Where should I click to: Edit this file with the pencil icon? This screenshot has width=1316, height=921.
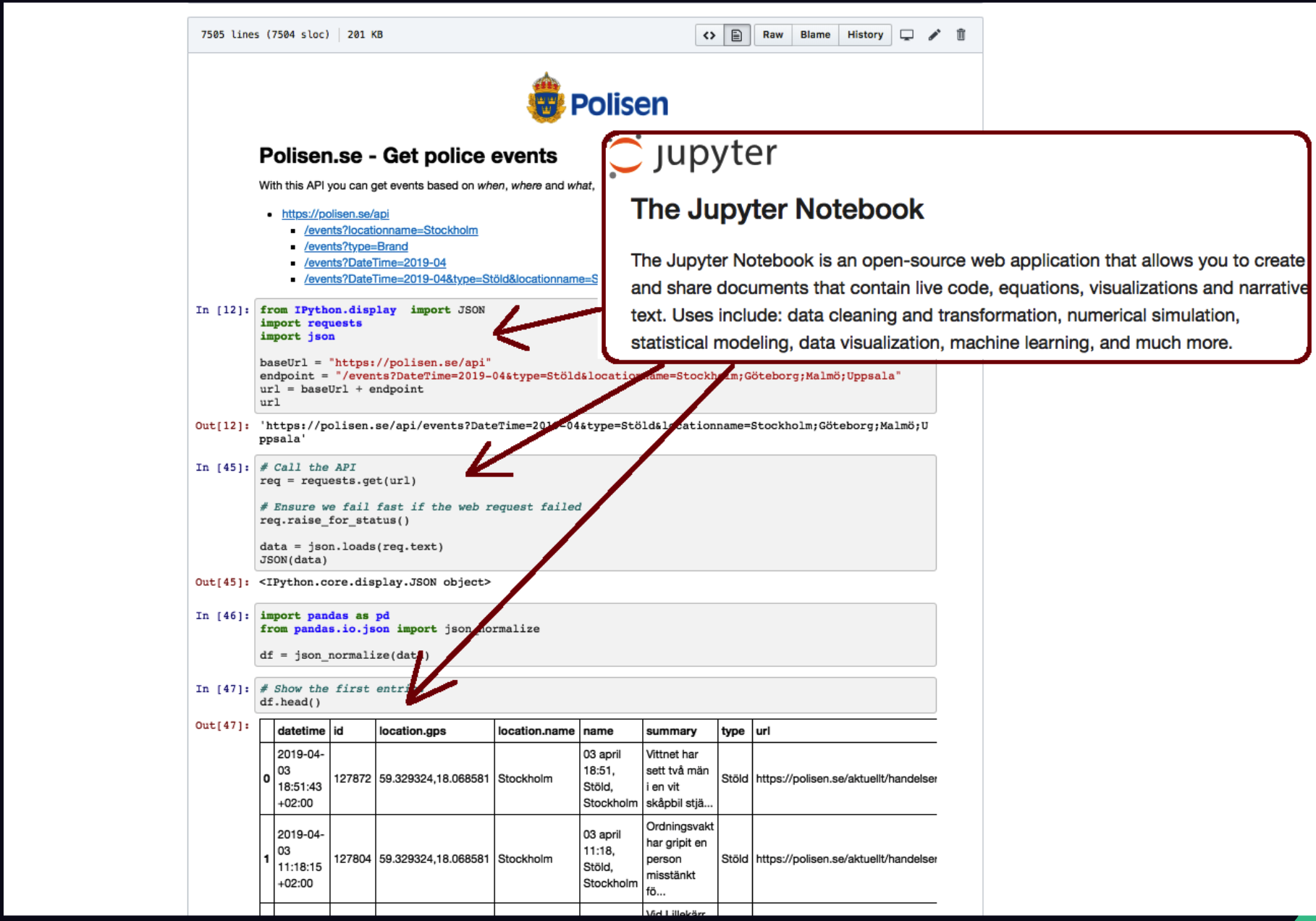coord(935,35)
